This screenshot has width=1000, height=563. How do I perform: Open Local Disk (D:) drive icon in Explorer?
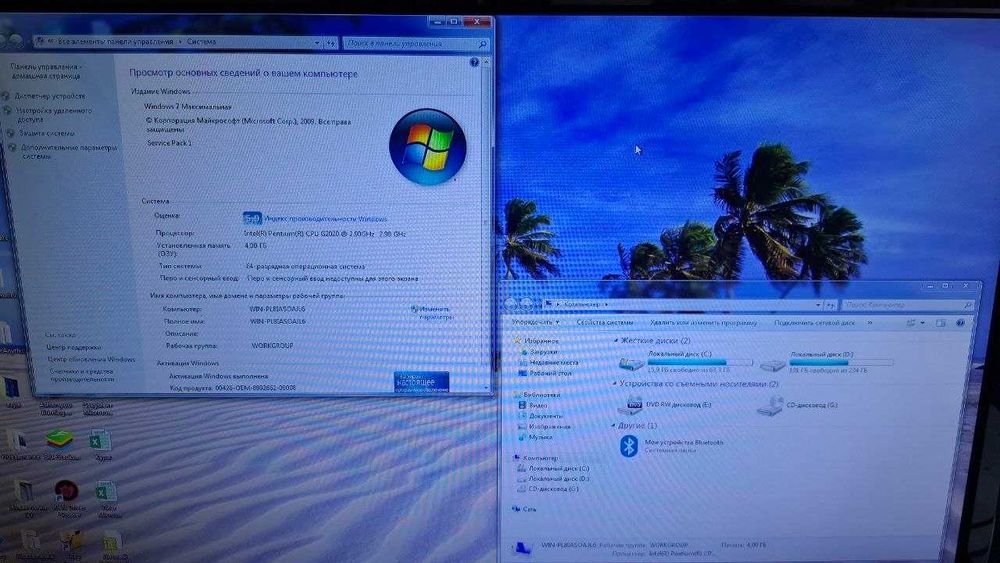tap(772, 365)
